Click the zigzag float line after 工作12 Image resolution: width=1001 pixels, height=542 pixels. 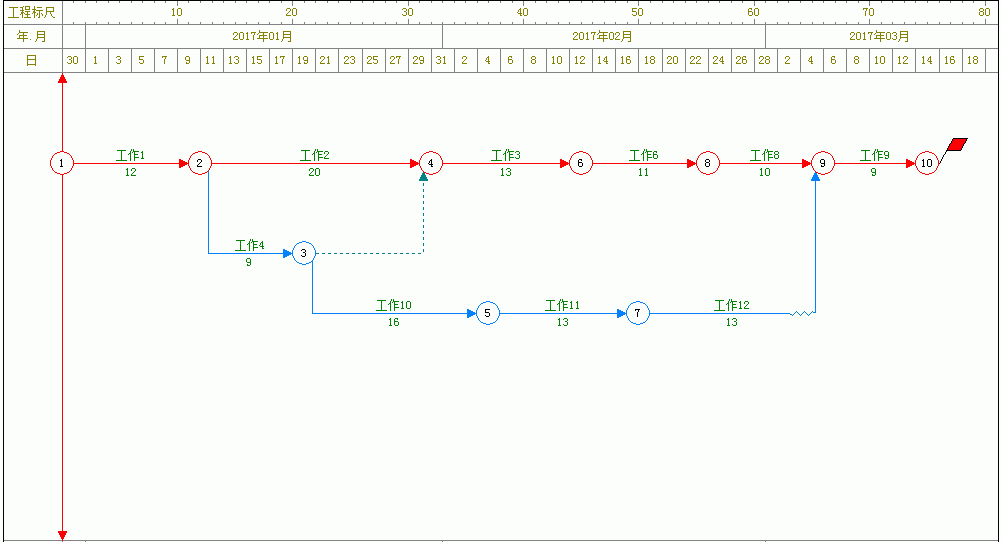coord(803,314)
